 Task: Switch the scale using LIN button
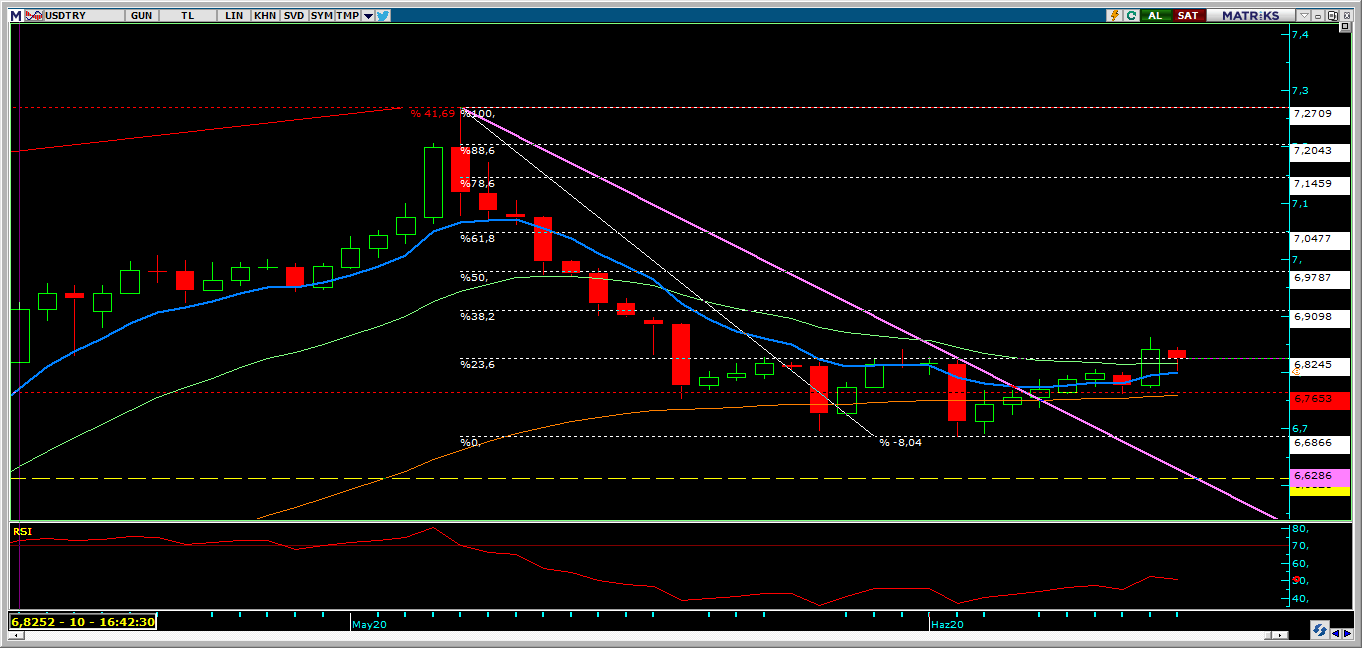coord(234,16)
